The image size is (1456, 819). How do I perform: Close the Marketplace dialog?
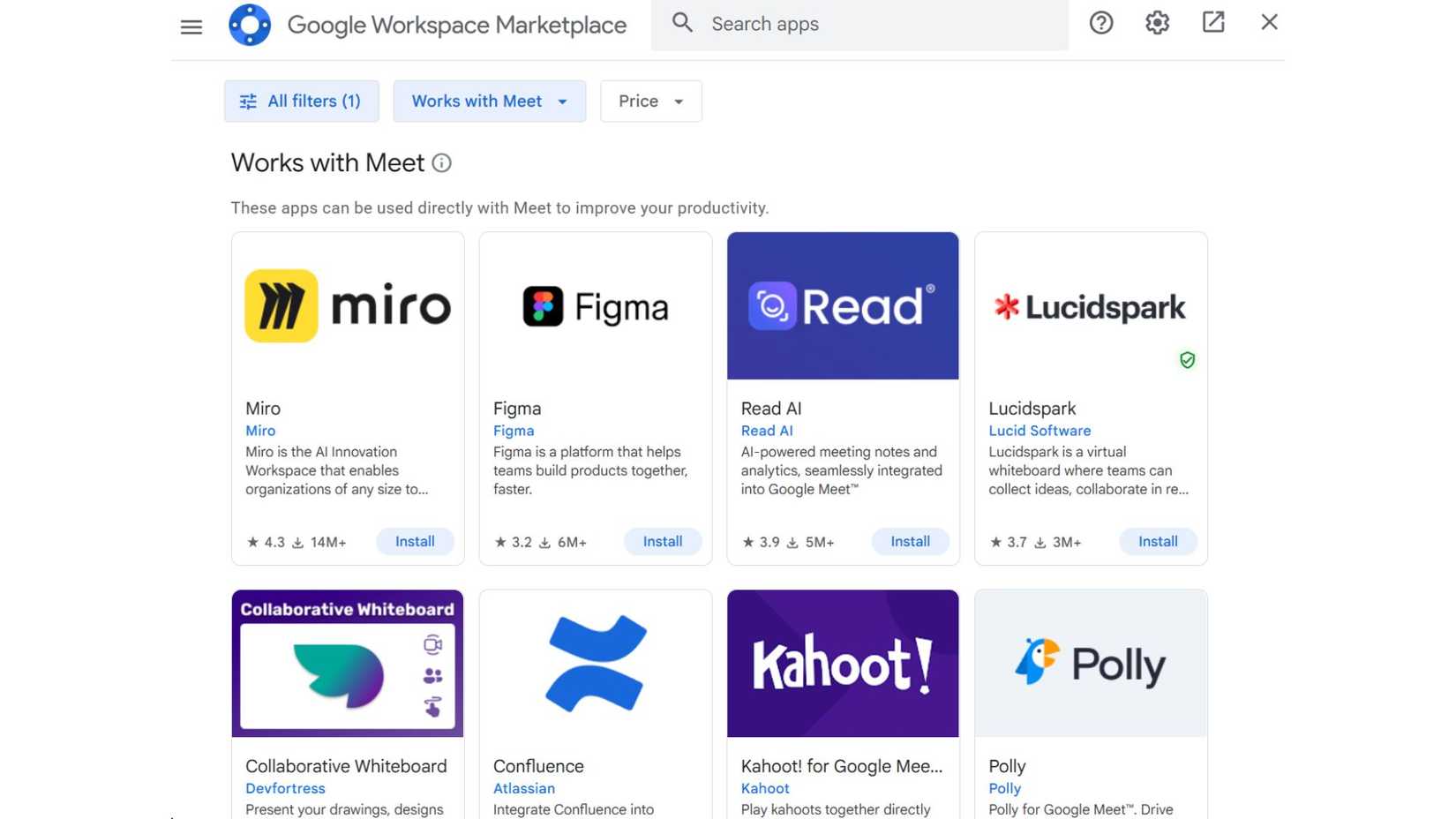pyautogui.click(x=1269, y=22)
